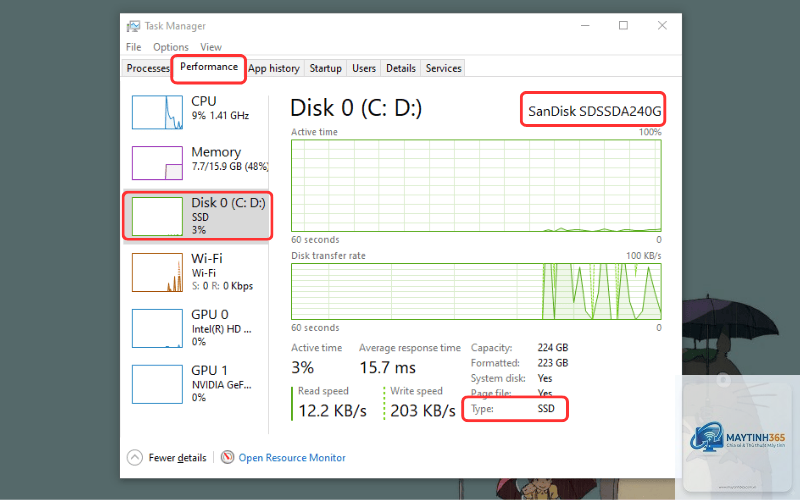This screenshot has width=800, height=500.
Task: Switch to the App history tab
Action: click(274, 68)
